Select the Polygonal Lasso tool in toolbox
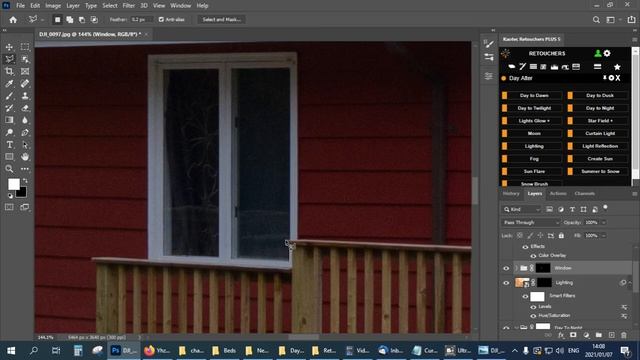The image size is (640, 360). click(x=9, y=59)
